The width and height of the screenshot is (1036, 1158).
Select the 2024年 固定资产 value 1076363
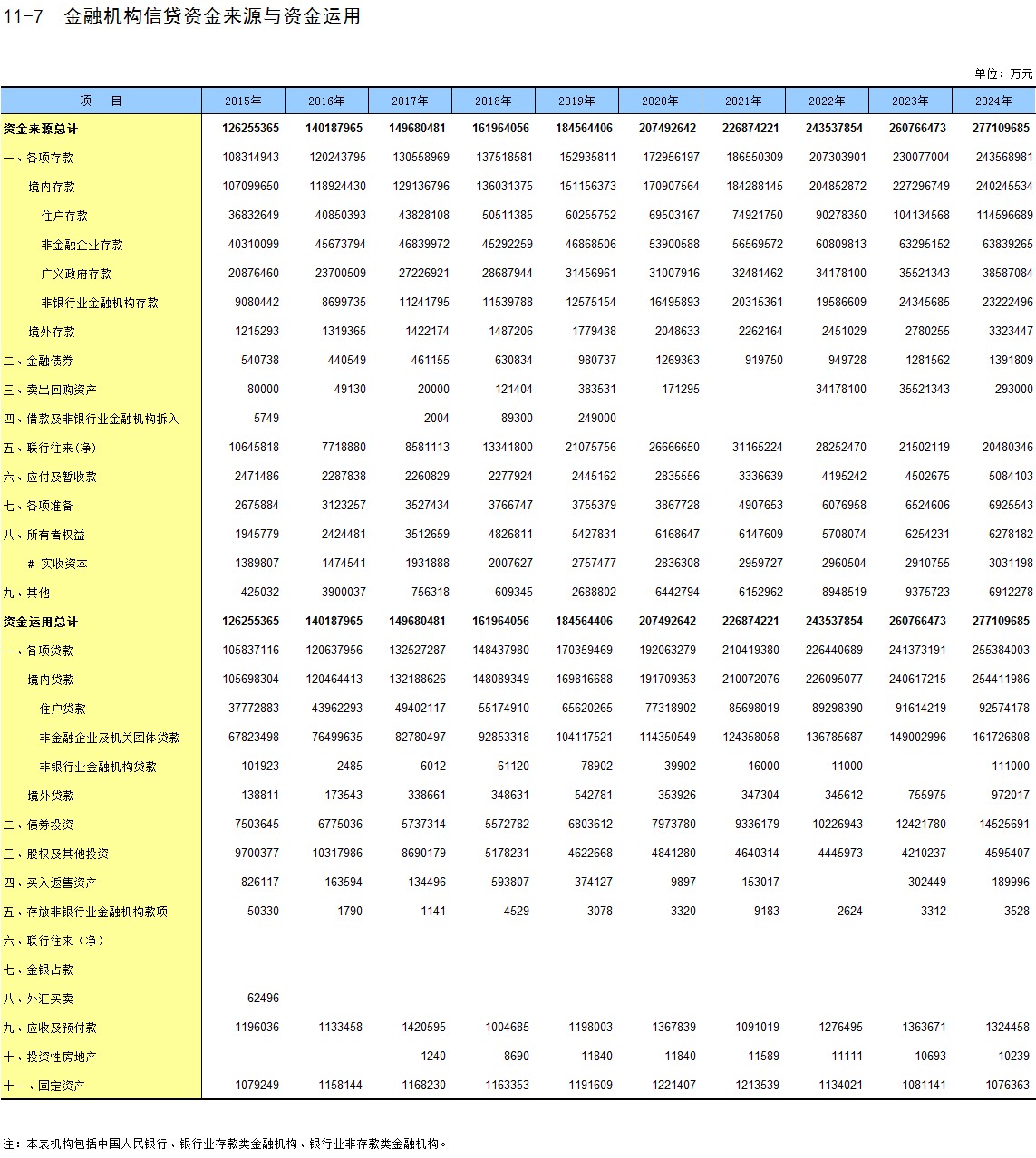tap(1007, 1085)
